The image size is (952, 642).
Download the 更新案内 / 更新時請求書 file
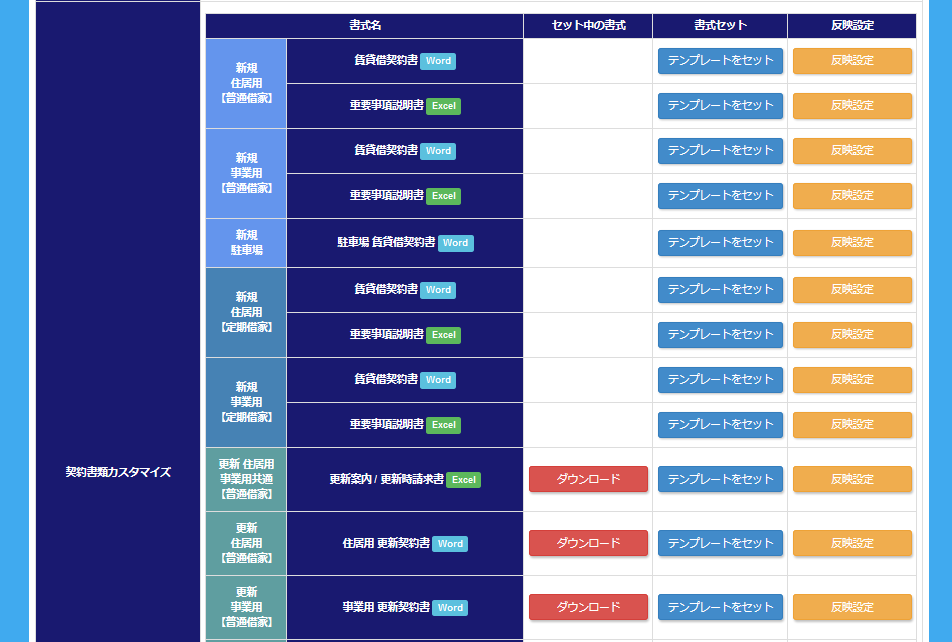[x=588, y=479]
